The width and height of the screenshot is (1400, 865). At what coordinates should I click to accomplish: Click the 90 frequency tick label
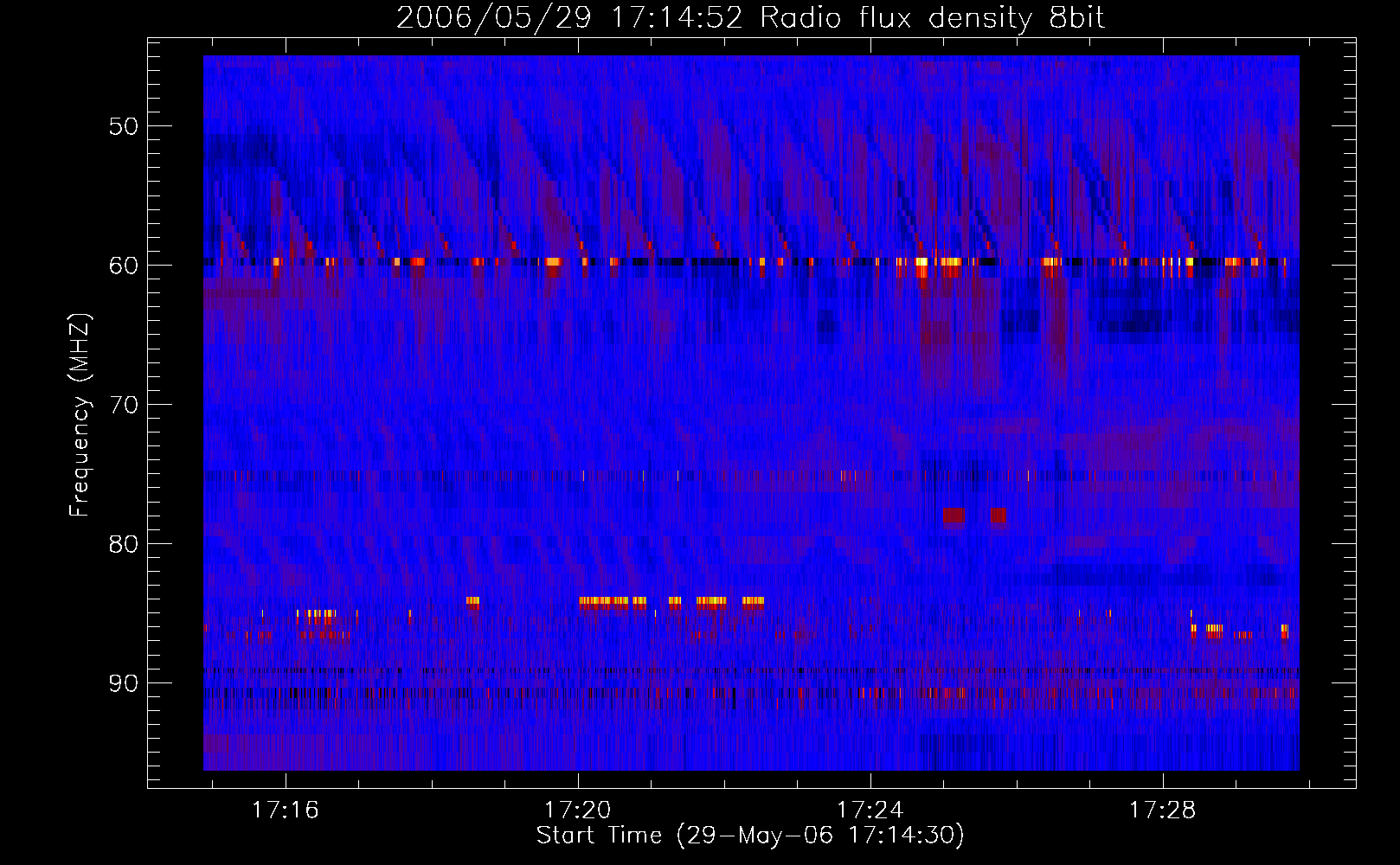pos(124,683)
